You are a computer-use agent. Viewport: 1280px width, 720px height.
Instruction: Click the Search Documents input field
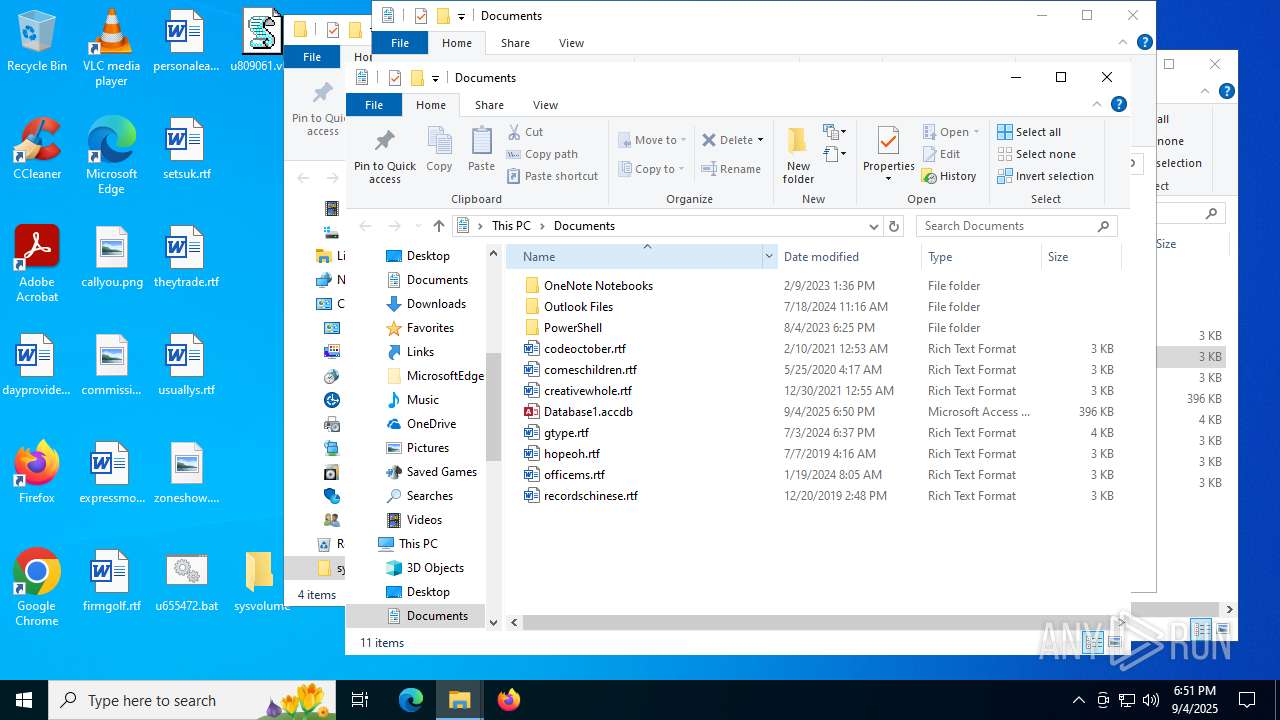1006,226
